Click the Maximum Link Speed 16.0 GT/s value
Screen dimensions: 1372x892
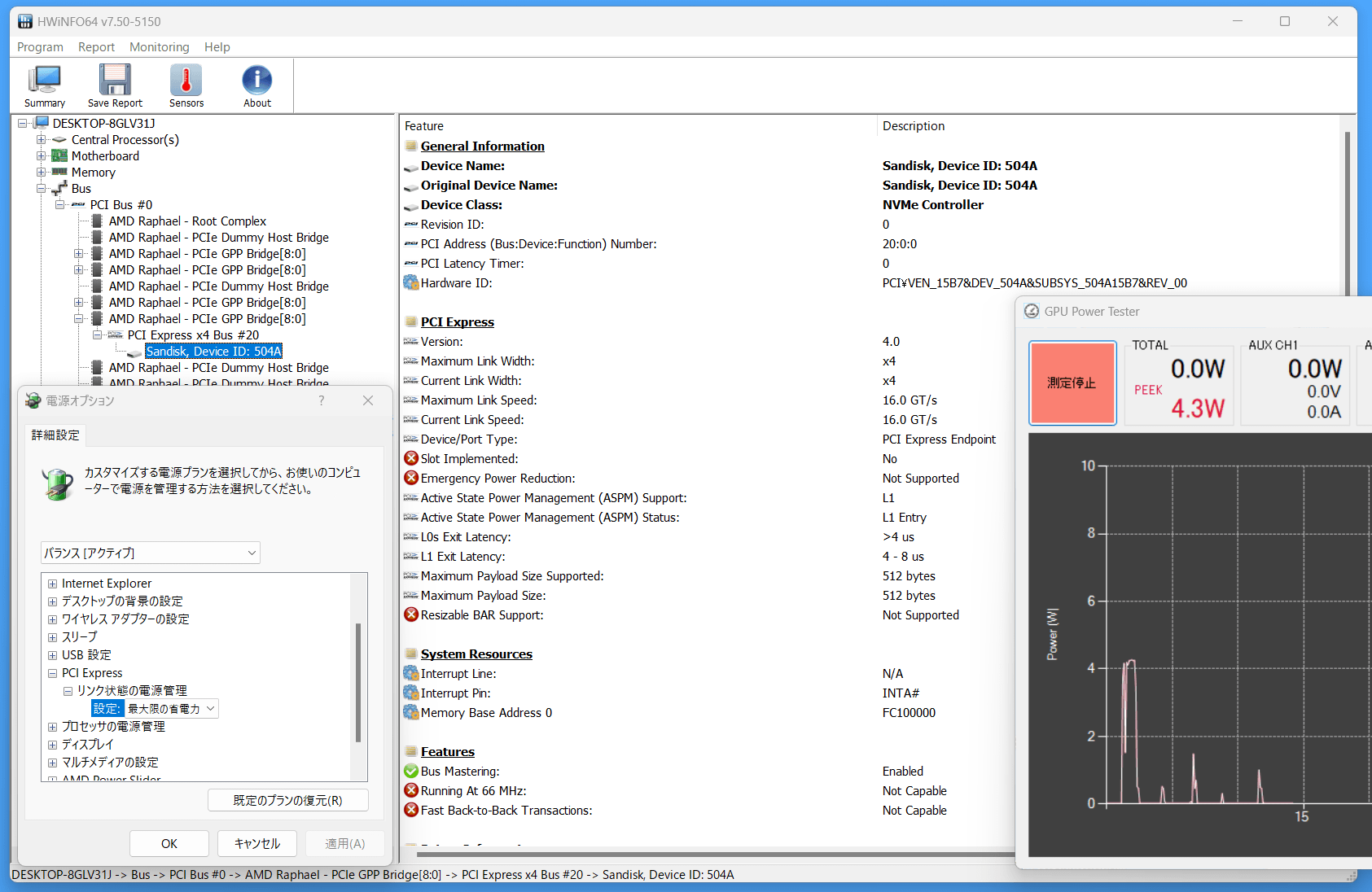click(910, 400)
